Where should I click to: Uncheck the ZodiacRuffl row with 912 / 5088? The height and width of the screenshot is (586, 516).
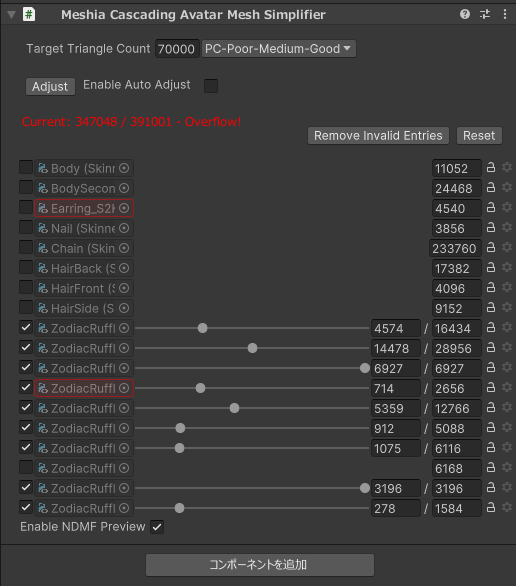(26, 427)
